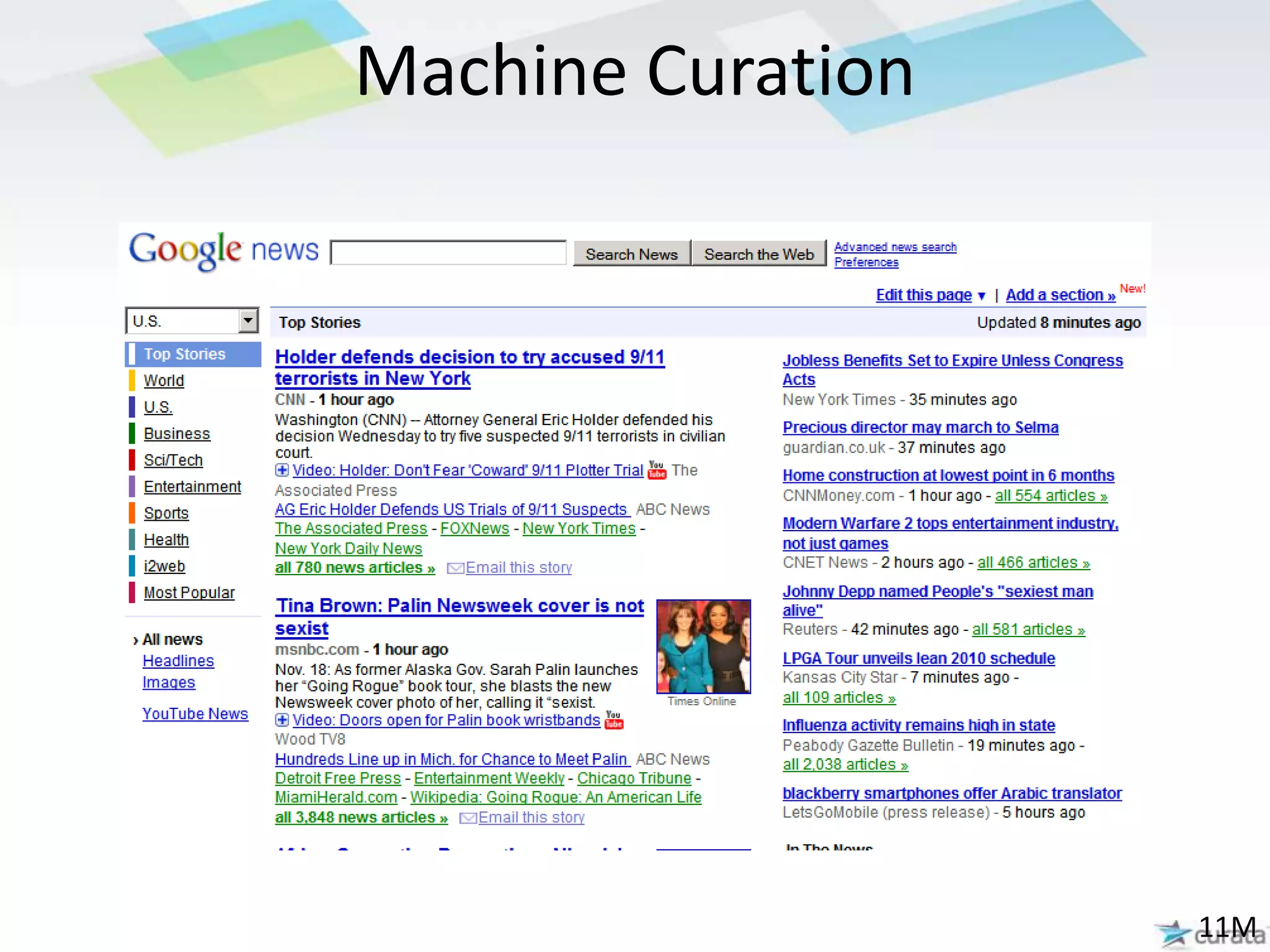
Task: Select the Entertainment section
Action: [192, 487]
